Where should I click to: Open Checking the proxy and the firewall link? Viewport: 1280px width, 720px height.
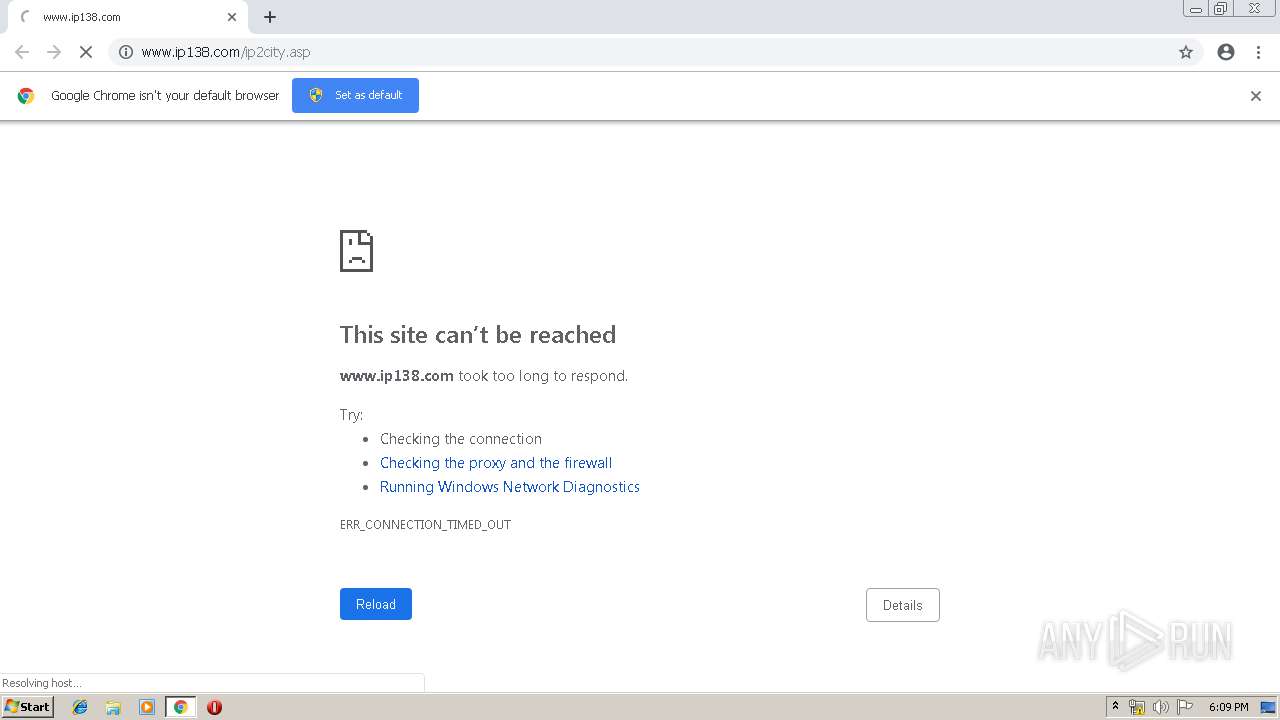pyautogui.click(x=496, y=463)
